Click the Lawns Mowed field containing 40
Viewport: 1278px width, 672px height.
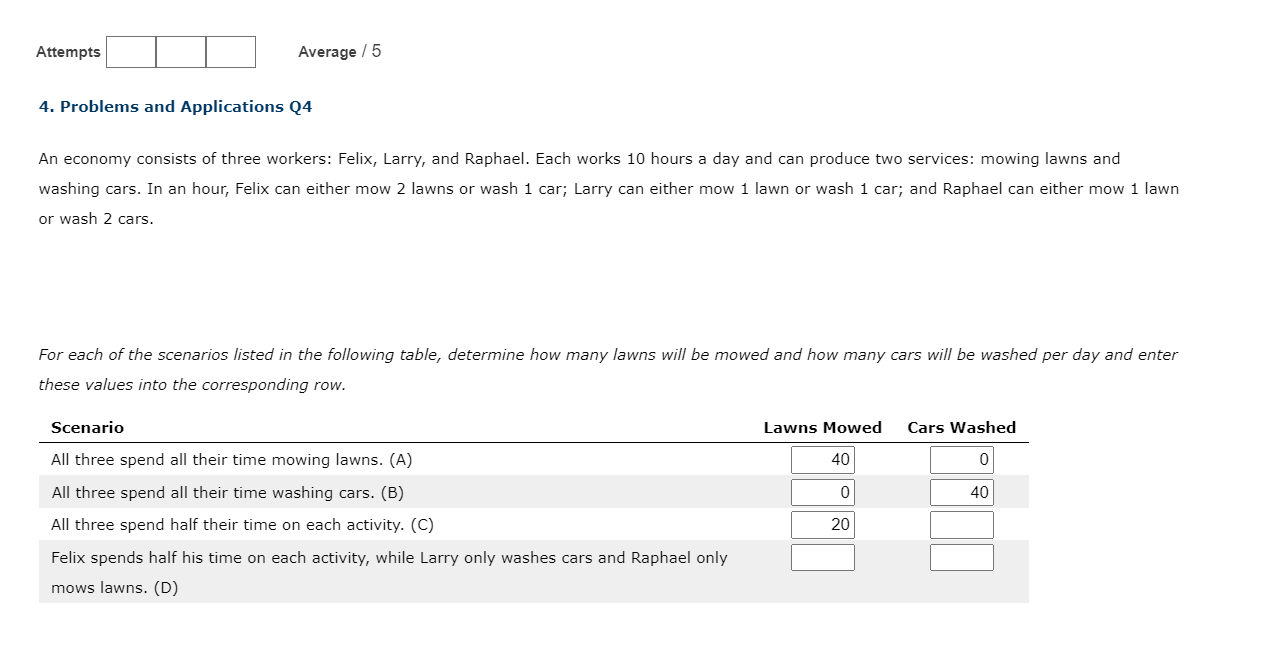822,459
